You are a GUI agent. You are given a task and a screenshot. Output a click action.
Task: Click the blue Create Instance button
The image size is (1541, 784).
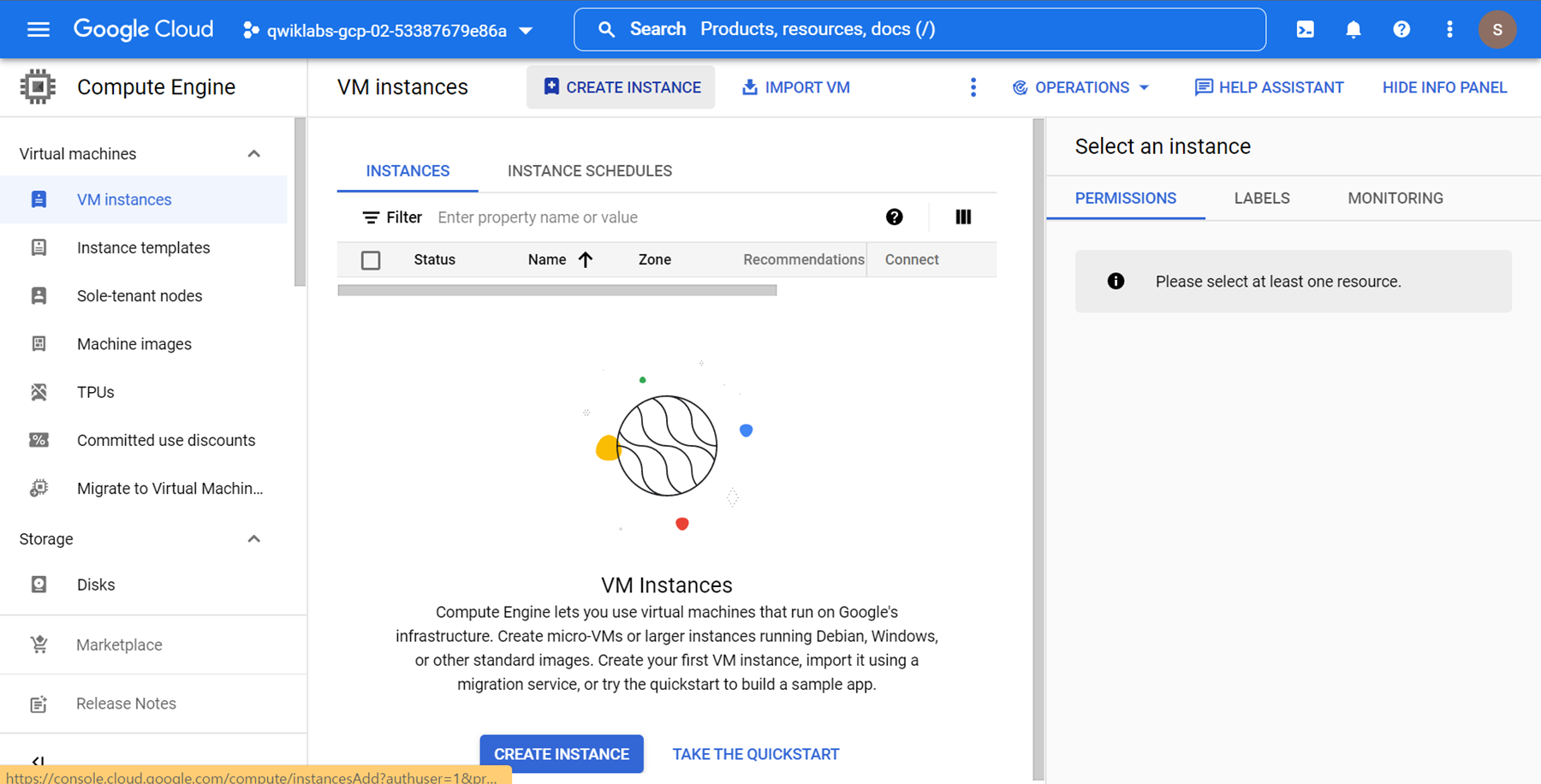(562, 754)
